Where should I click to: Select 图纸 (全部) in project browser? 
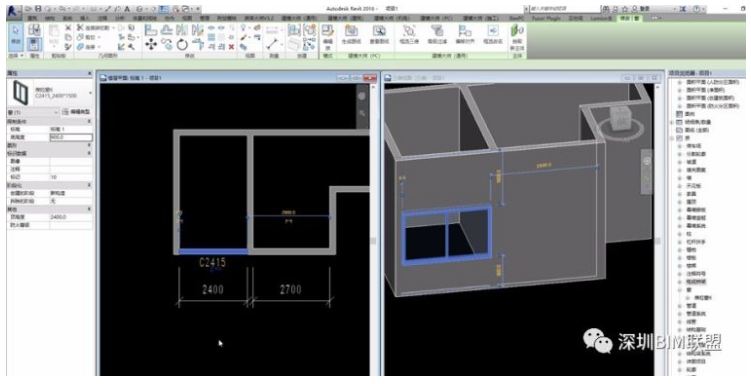point(699,130)
